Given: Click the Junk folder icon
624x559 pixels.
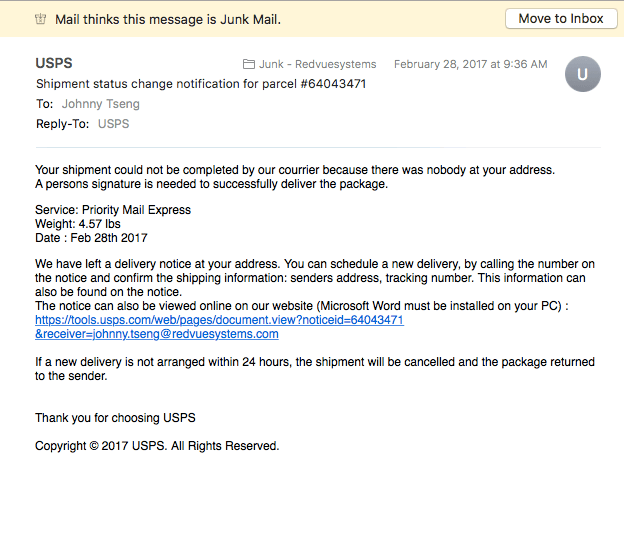Looking at the screenshot, I should coord(249,64).
